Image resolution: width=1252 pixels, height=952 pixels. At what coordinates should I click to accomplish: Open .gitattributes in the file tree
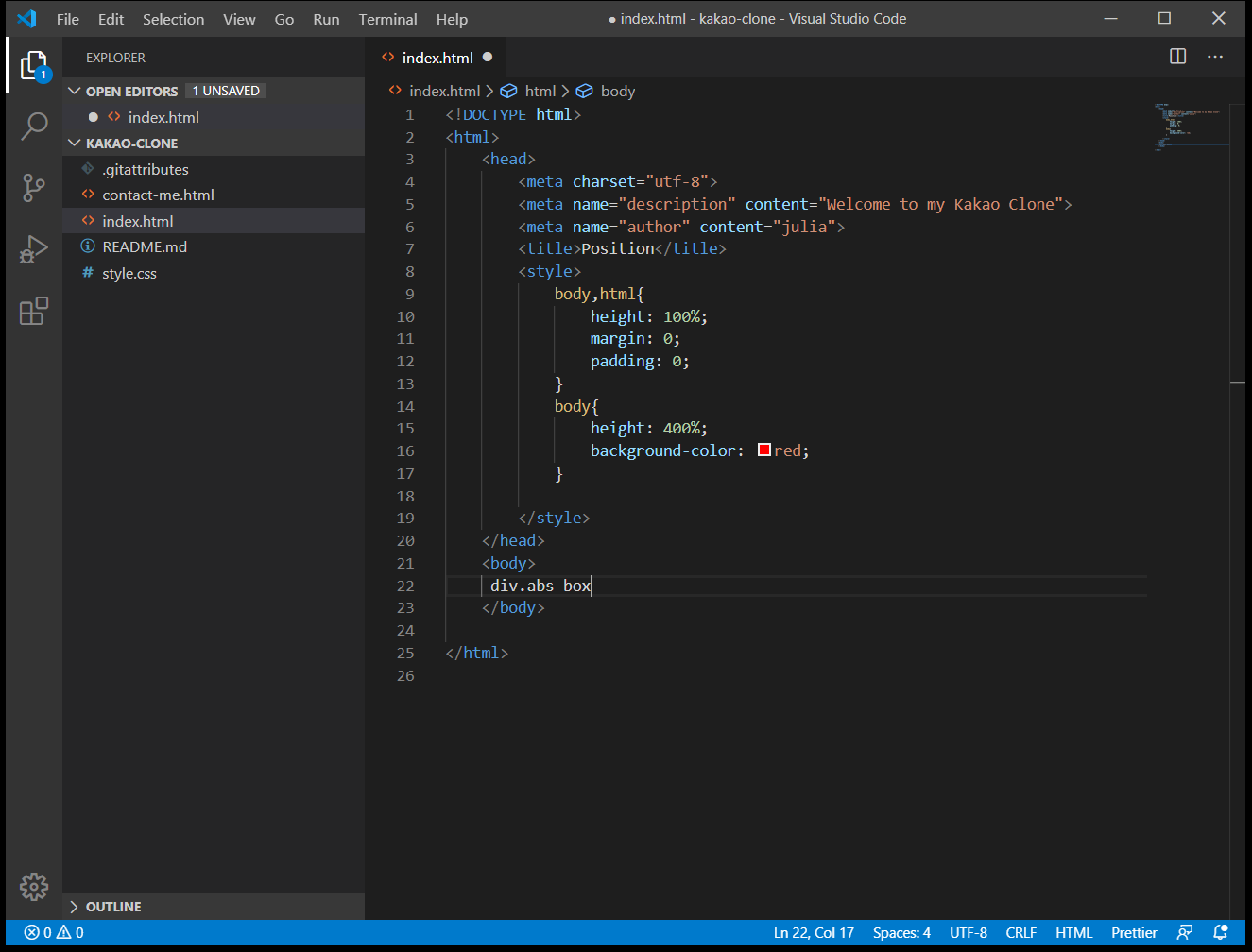pyautogui.click(x=214, y=169)
